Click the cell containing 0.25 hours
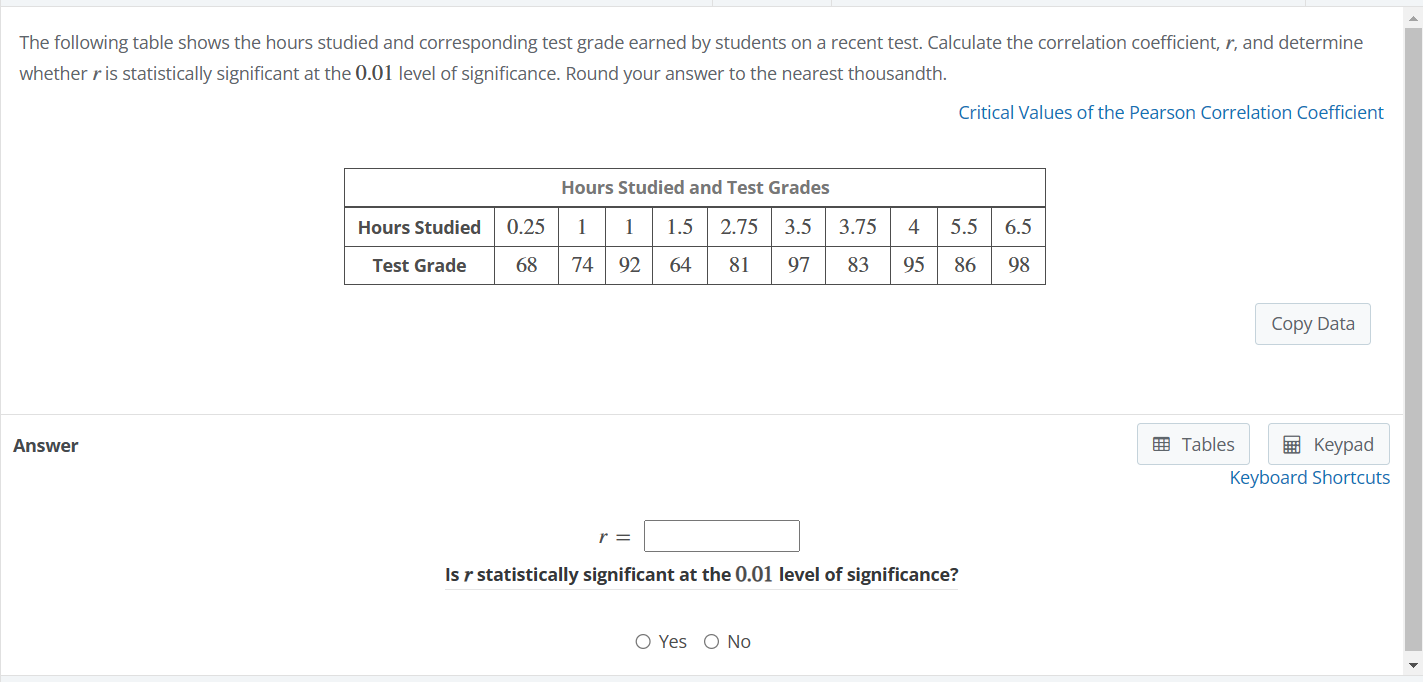This screenshot has width=1423, height=682. 526,227
